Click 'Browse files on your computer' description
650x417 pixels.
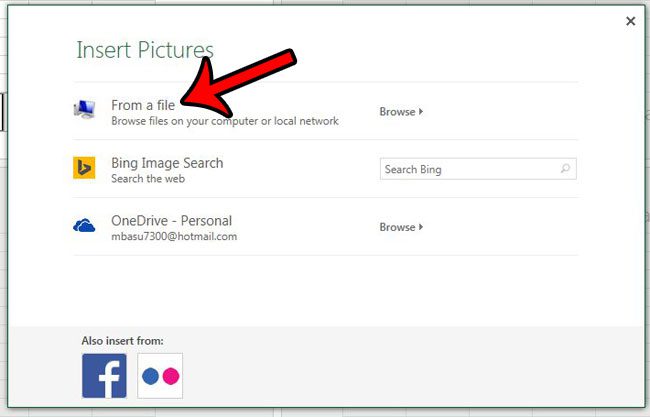[224, 121]
